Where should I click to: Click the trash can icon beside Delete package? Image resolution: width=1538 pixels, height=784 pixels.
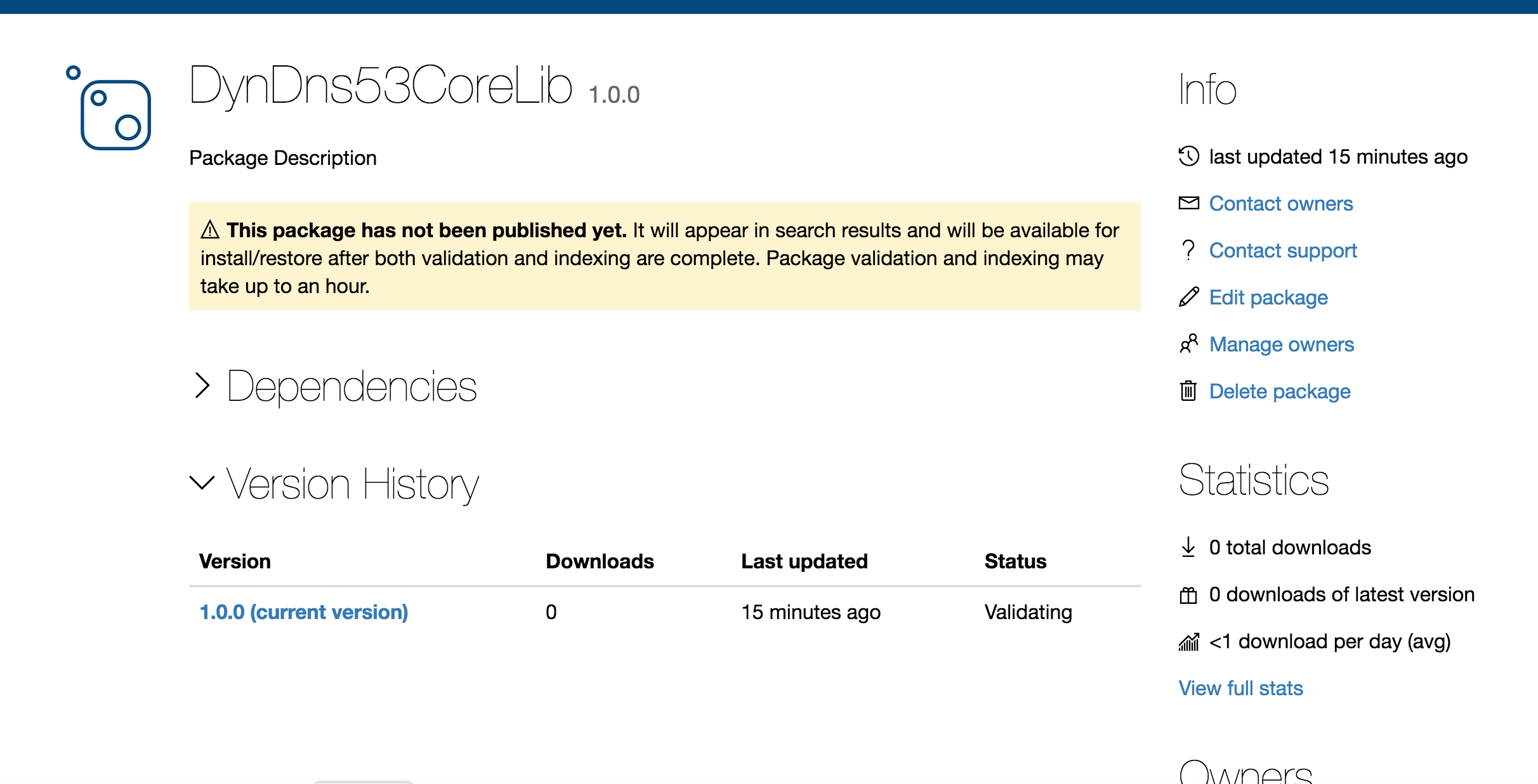click(1188, 391)
